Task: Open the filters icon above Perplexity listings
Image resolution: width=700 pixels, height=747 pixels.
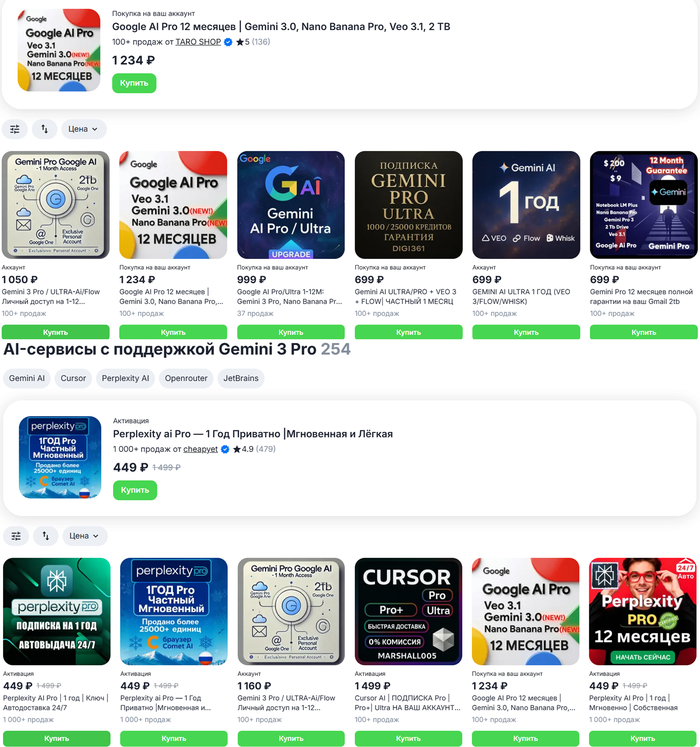Action: pos(16,536)
